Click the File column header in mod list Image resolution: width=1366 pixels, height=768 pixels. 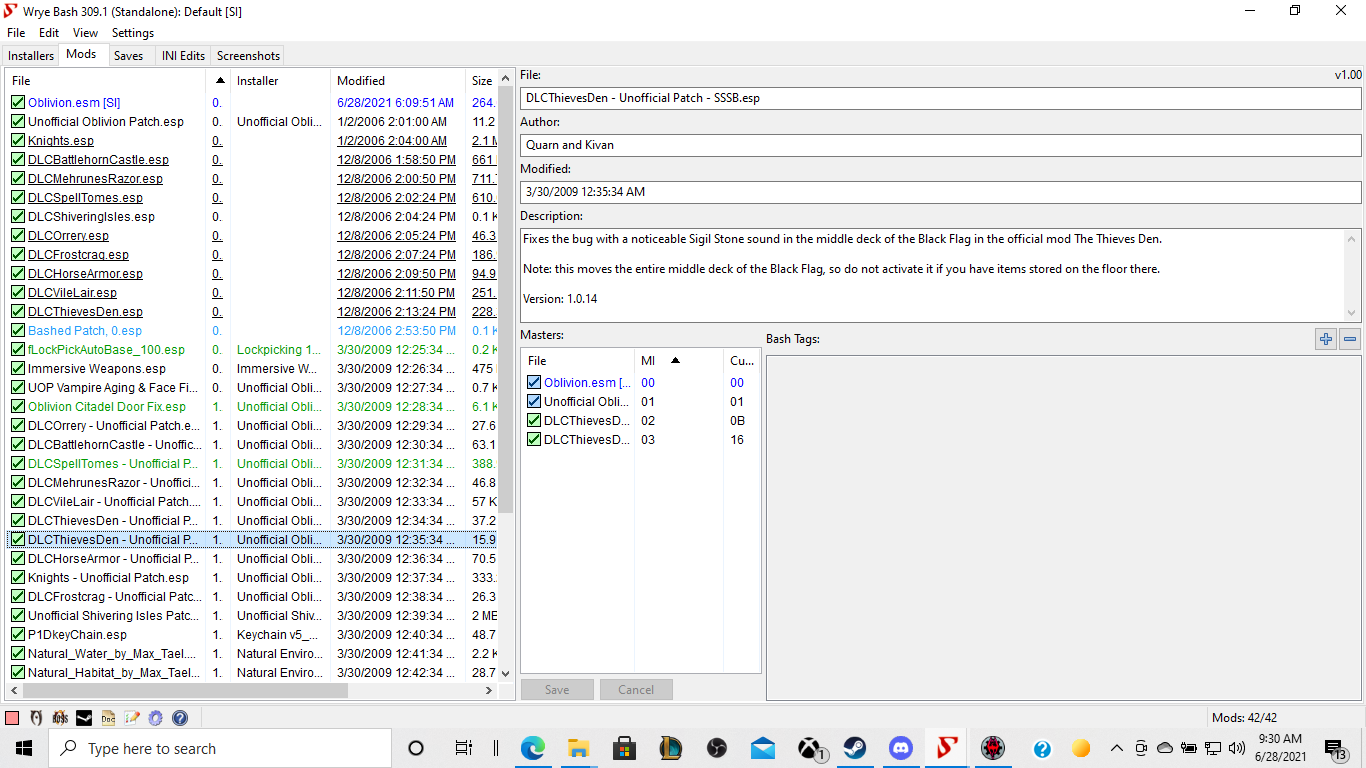tap(106, 80)
